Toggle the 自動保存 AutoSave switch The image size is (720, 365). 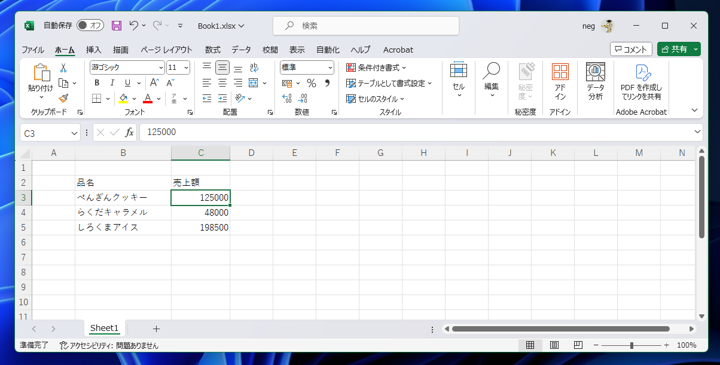[x=90, y=26]
